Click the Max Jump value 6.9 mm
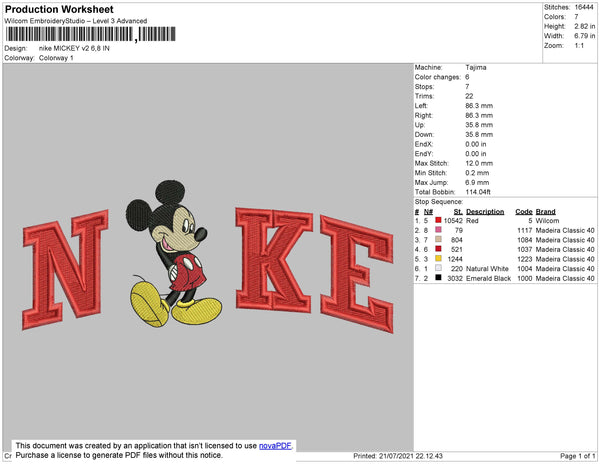 pos(477,182)
